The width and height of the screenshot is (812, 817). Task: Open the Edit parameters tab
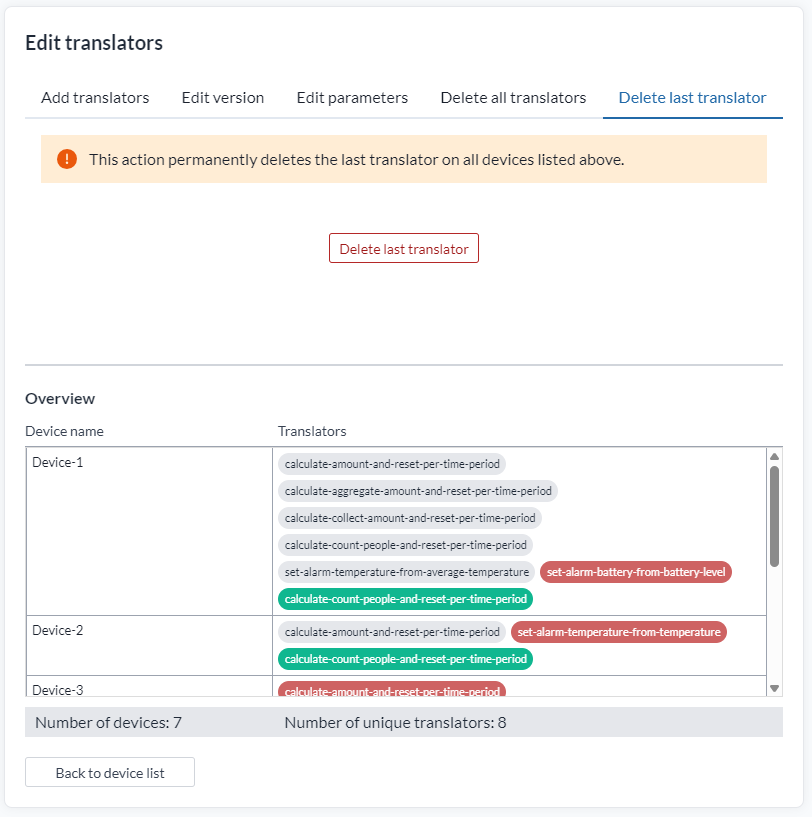tap(352, 97)
